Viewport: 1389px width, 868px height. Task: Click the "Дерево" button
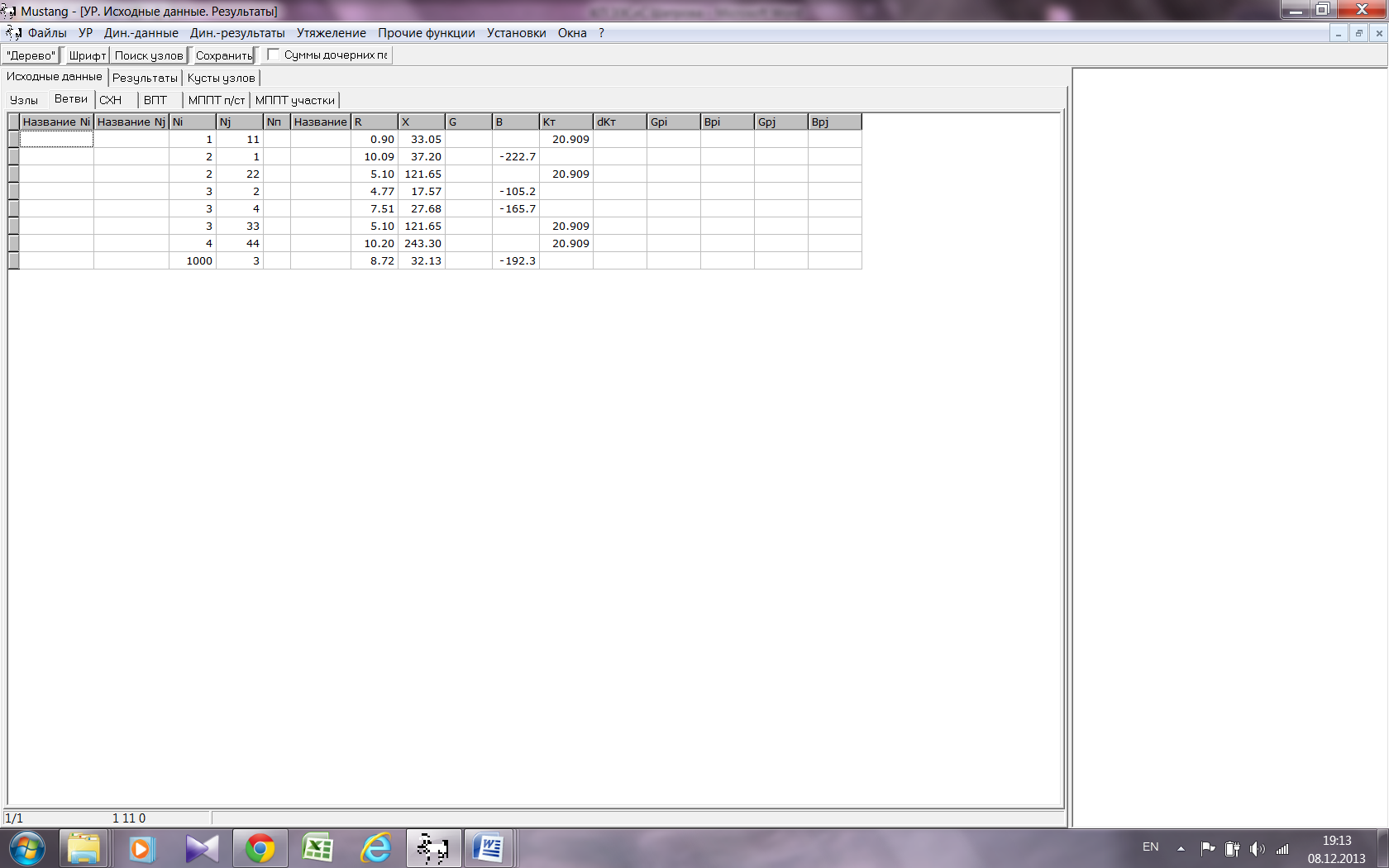31,55
